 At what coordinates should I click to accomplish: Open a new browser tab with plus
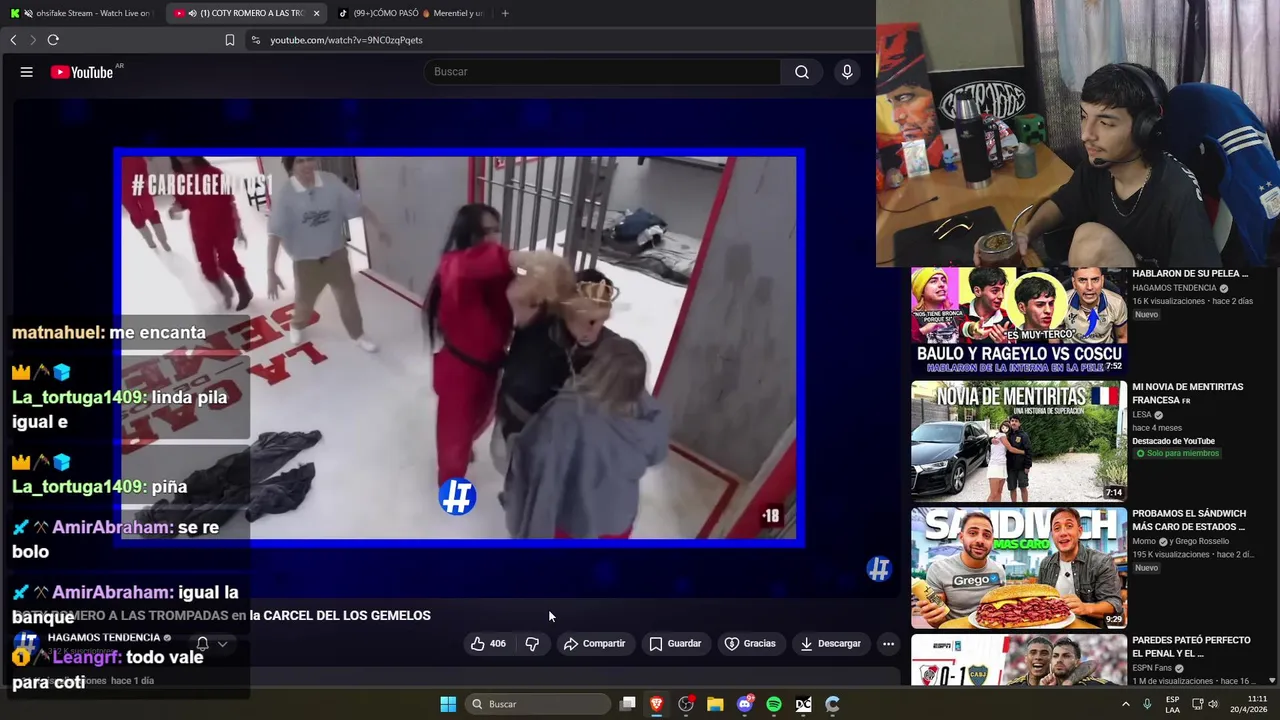click(x=505, y=13)
